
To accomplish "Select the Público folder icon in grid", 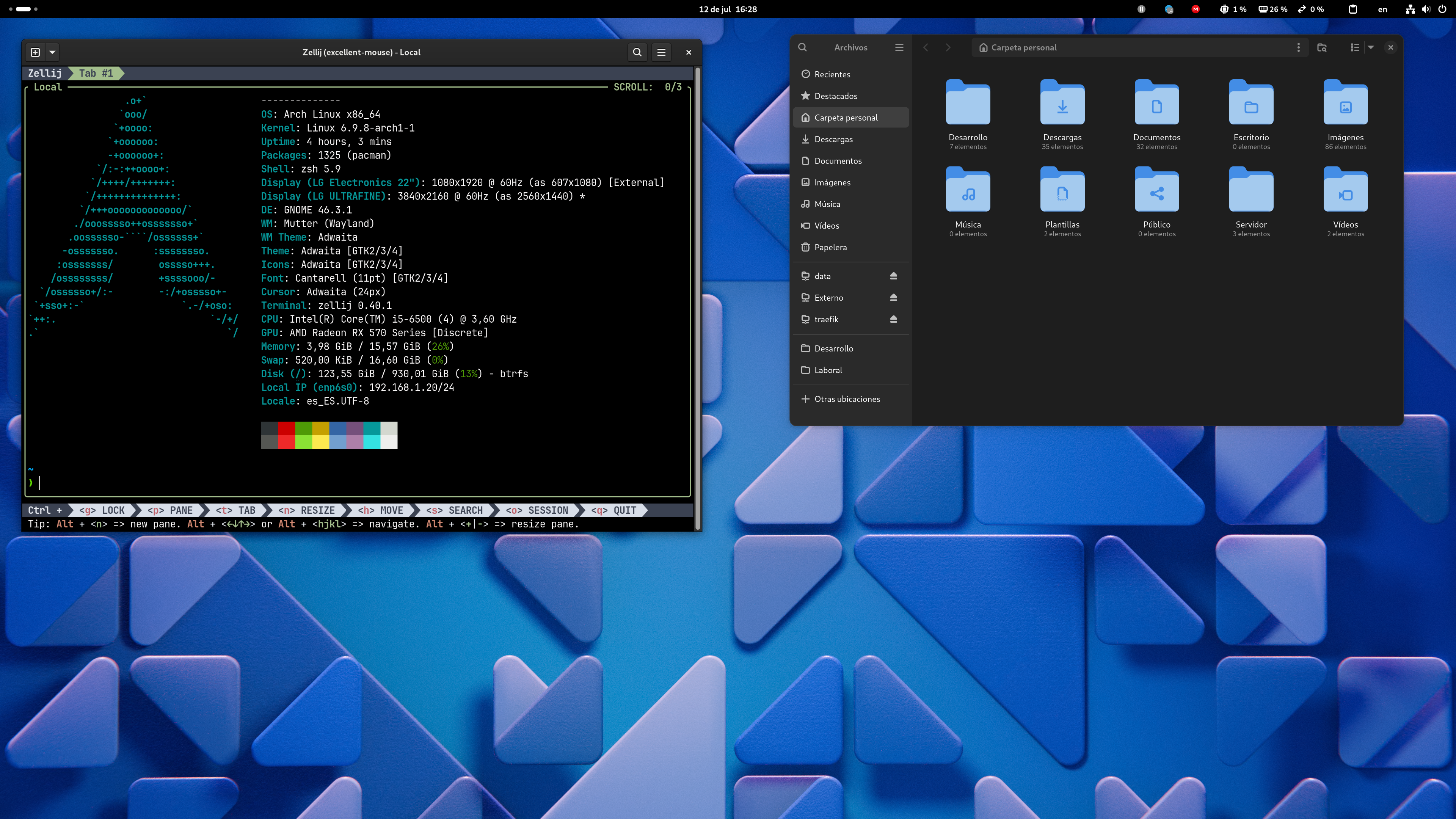I will 1156,189.
